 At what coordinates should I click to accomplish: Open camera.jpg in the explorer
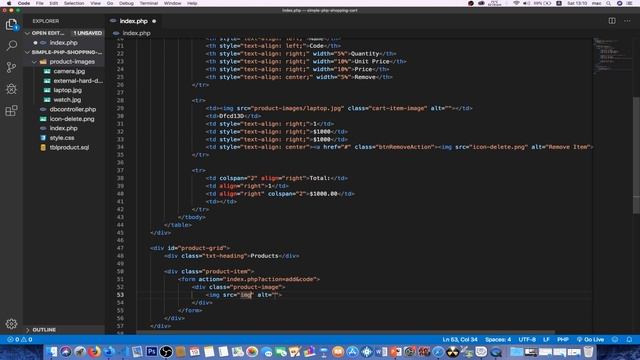69,71
